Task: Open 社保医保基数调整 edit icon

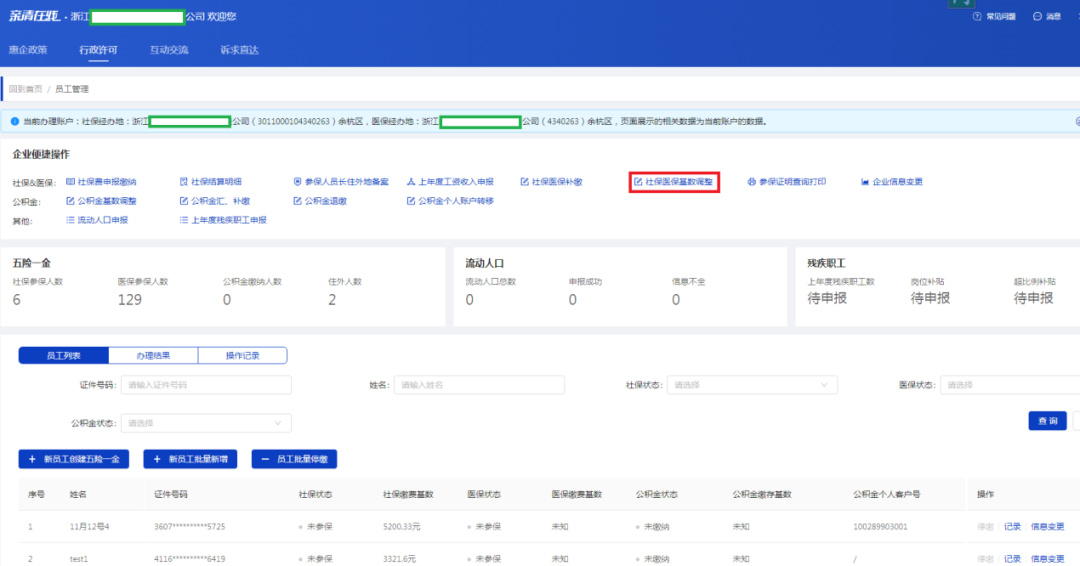Action: click(638, 182)
